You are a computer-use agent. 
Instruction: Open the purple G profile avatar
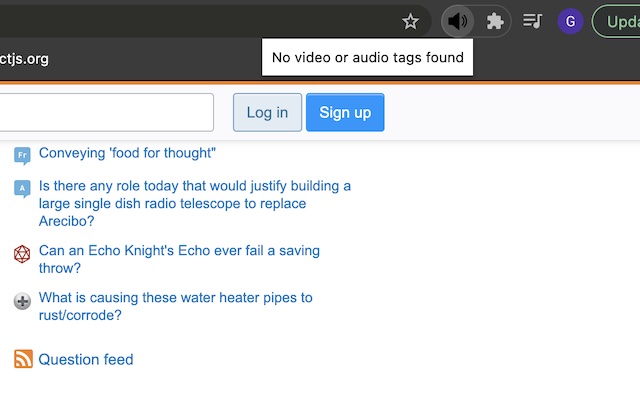pos(570,21)
